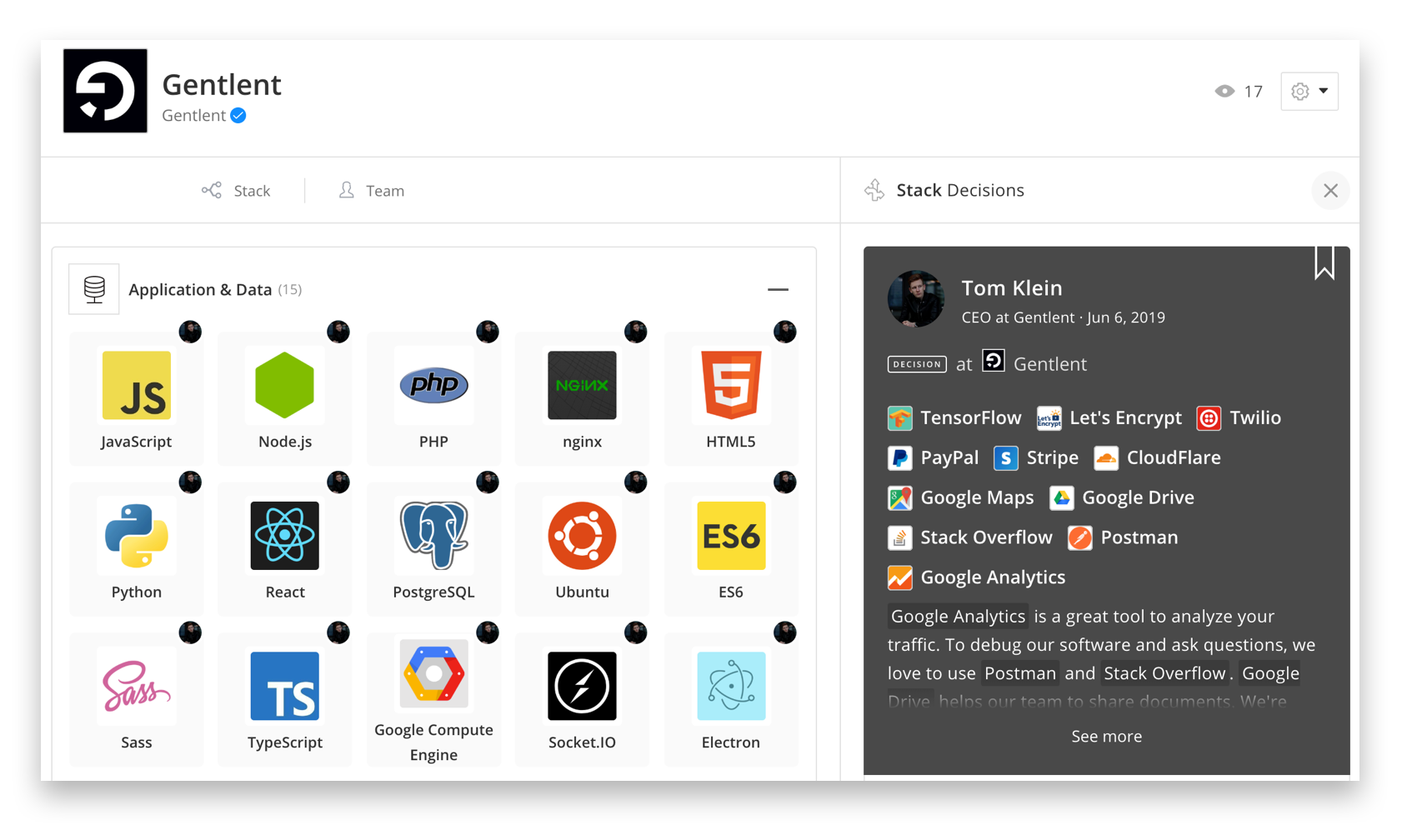Open the Twilio tag
Viewport: 1407px width, 840px height.
pos(1239,417)
